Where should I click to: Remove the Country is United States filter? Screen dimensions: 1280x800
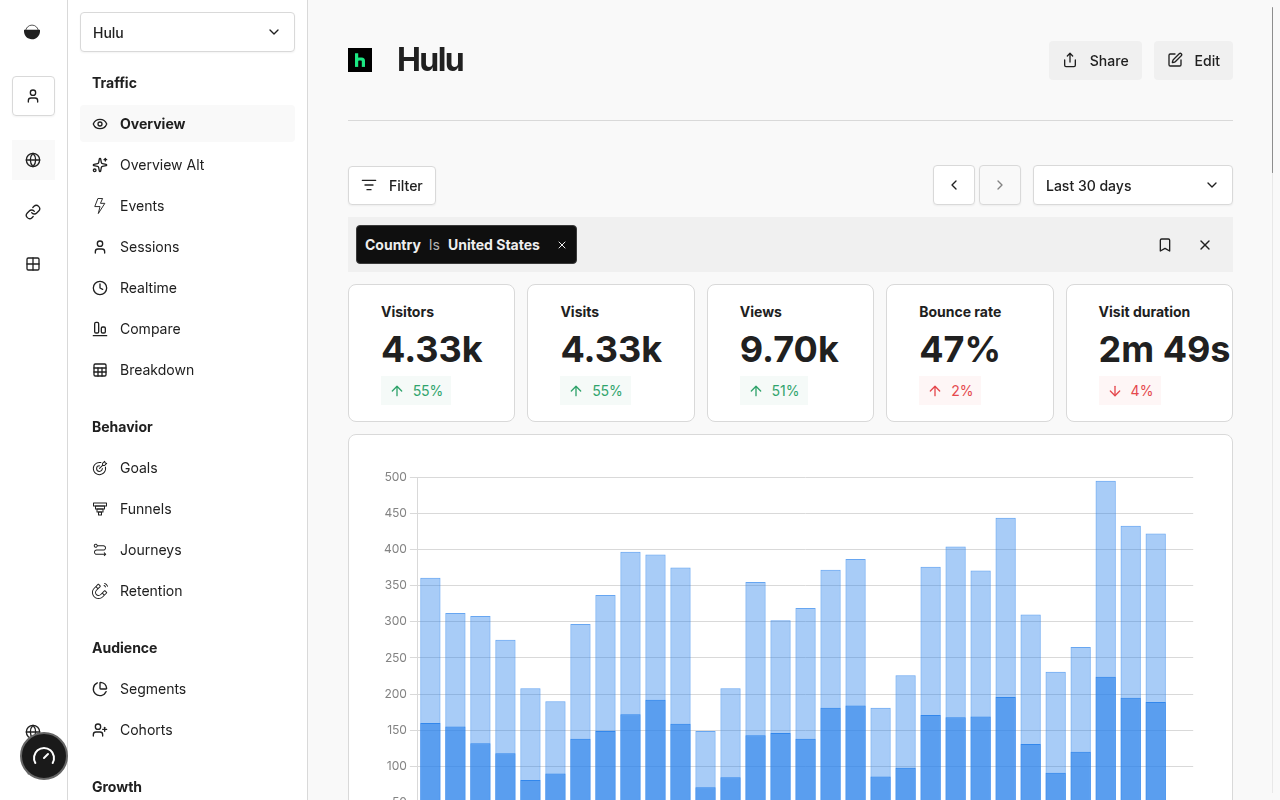point(562,245)
